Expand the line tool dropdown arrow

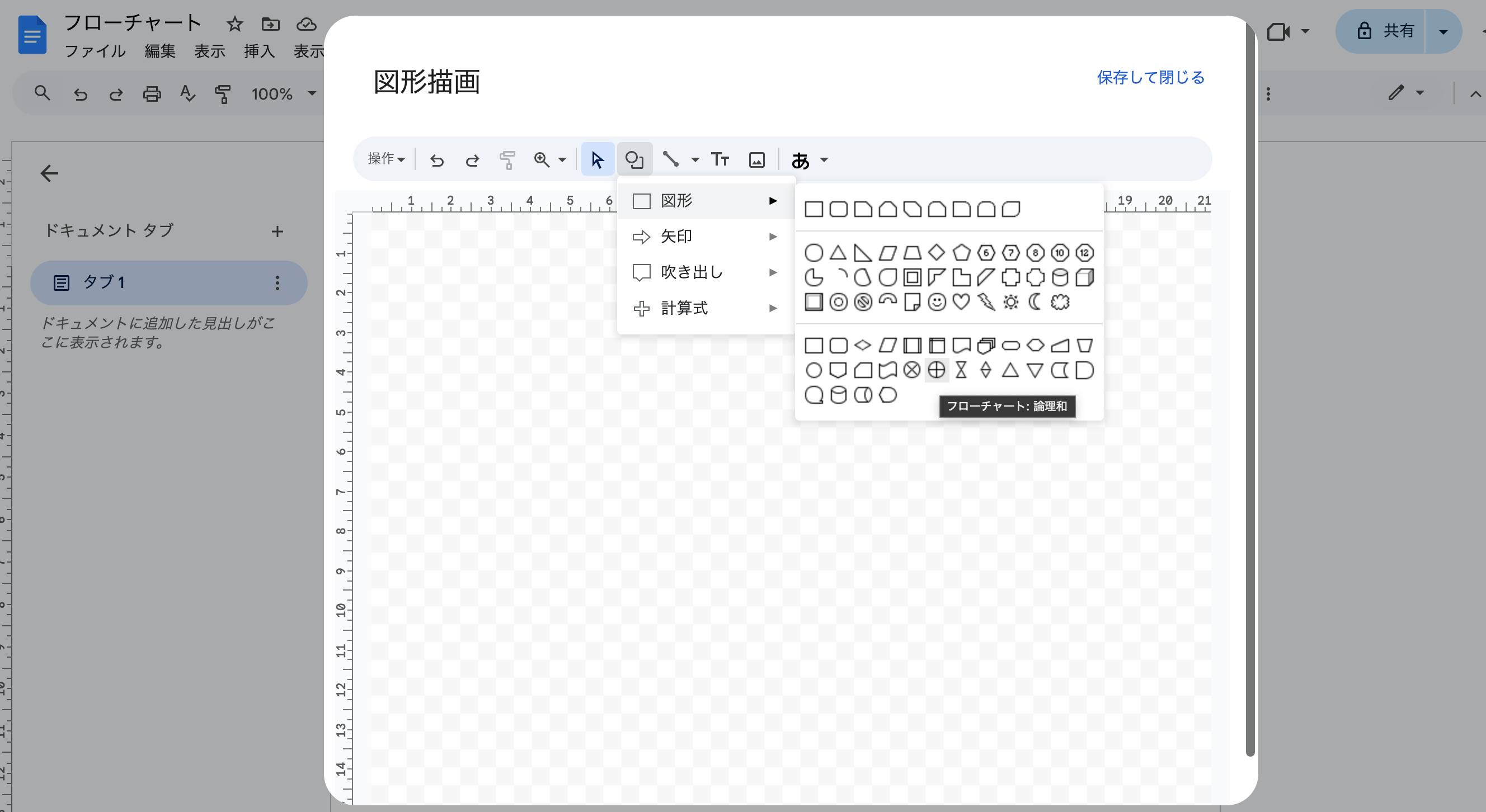(695, 160)
